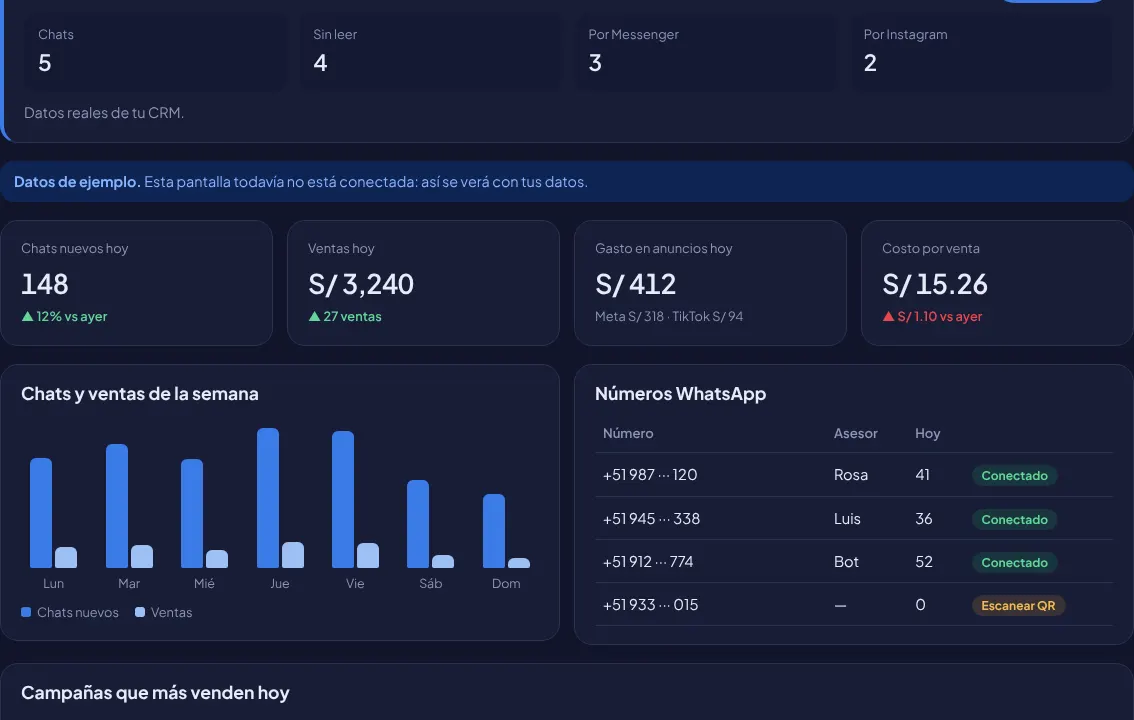Click the green up arrow beside 27 ventas
Image resolution: width=1134 pixels, height=720 pixels.
[315, 316]
